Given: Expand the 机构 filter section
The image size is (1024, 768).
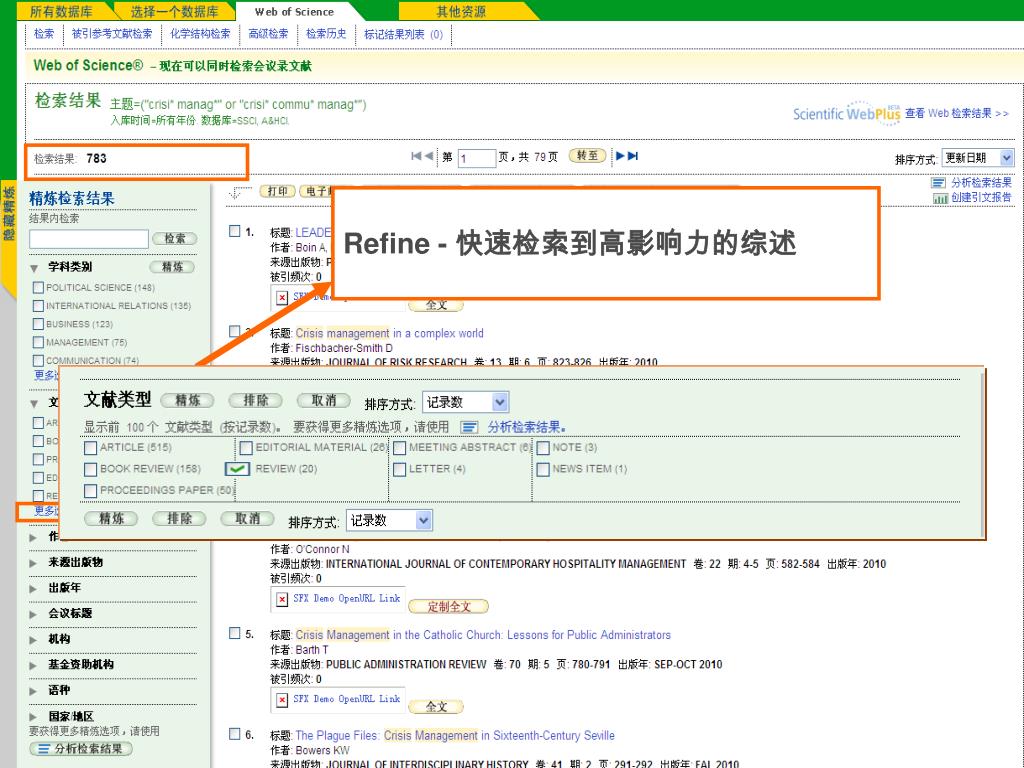Looking at the screenshot, I should click(33, 640).
